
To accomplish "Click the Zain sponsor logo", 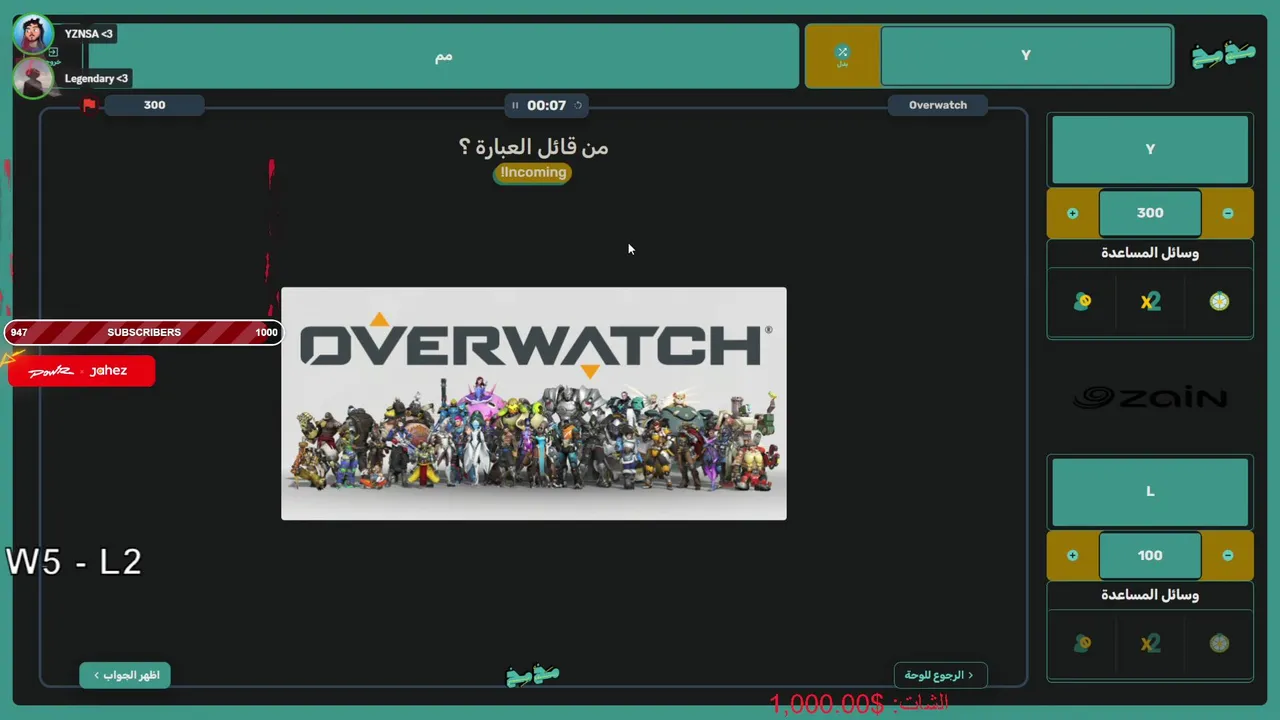I will [1150, 398].
